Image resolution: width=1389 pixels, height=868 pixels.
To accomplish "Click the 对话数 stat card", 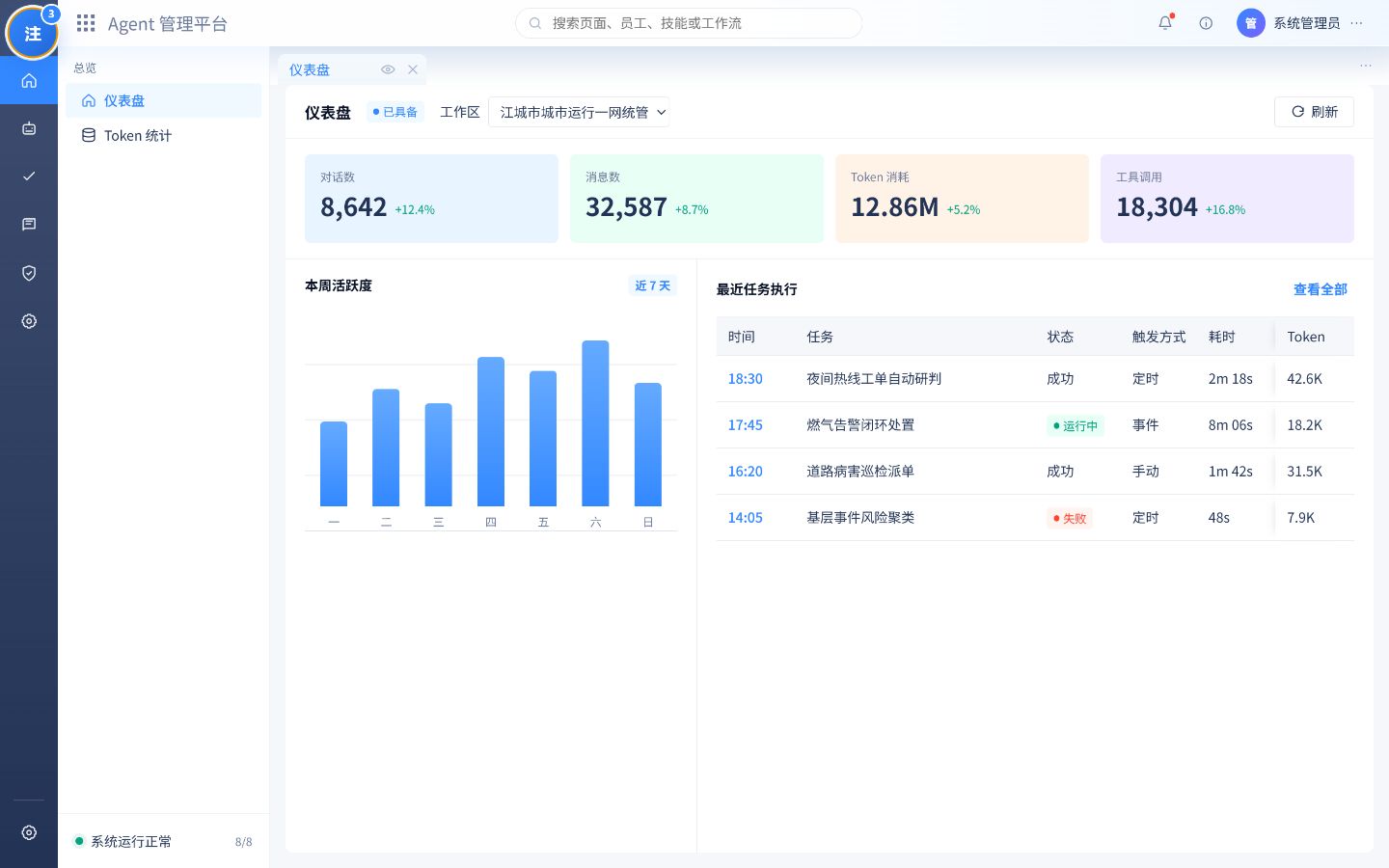I will point(431,199).
